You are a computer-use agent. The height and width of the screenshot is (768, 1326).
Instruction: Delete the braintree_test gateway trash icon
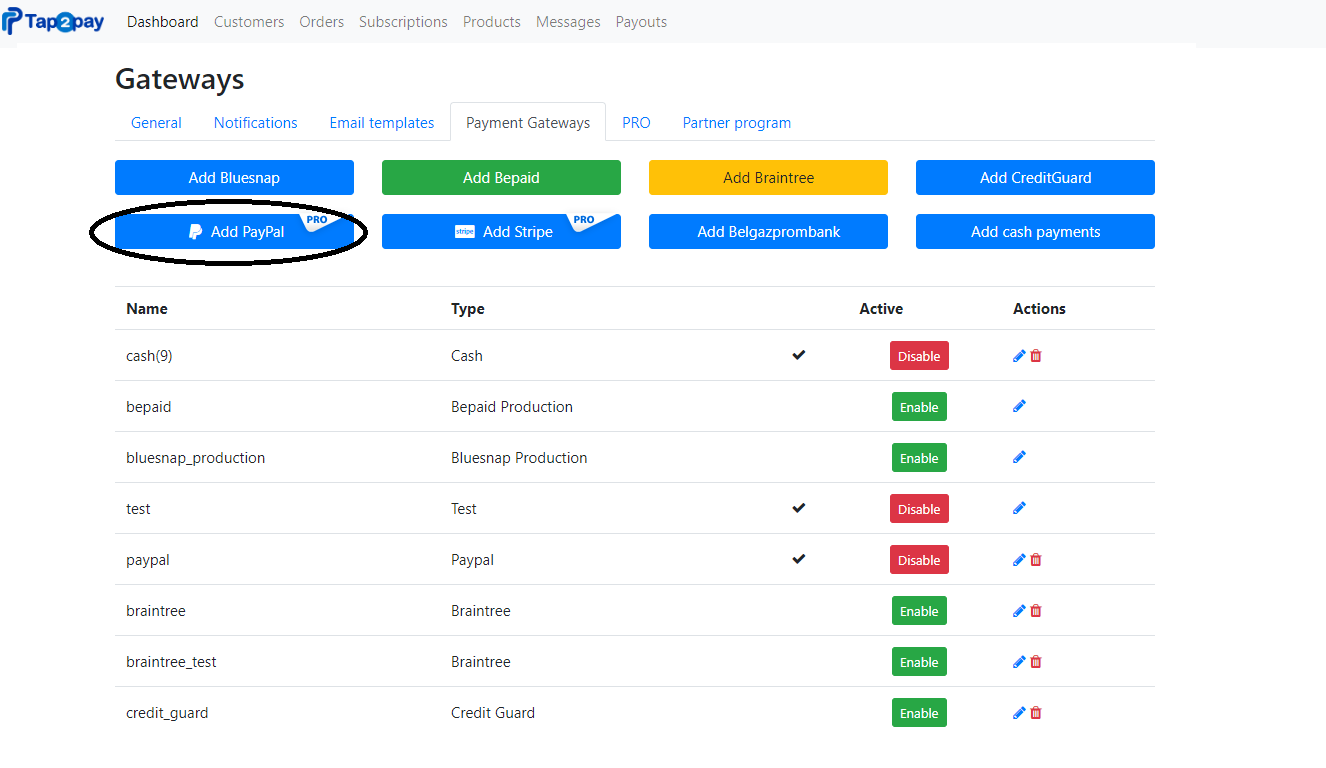(1036, 662)
